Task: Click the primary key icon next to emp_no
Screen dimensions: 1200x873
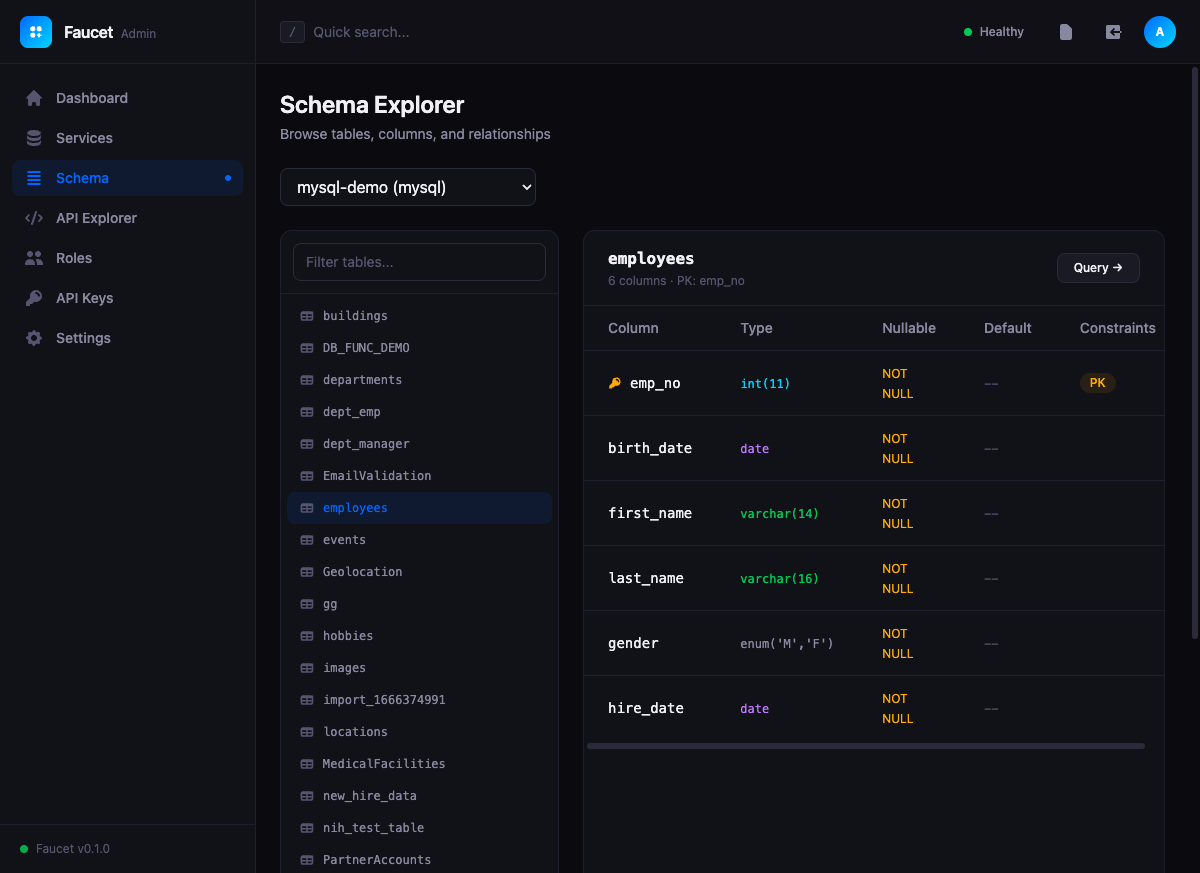Action: coord(615,383)
